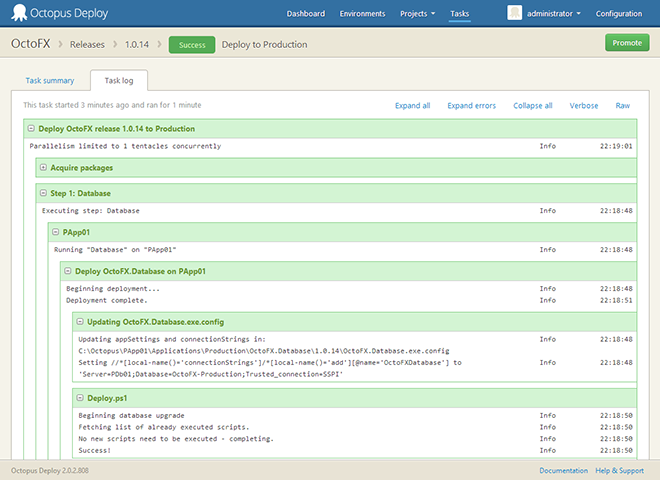Click the 22:19:01 timestamp

point(616,146)
